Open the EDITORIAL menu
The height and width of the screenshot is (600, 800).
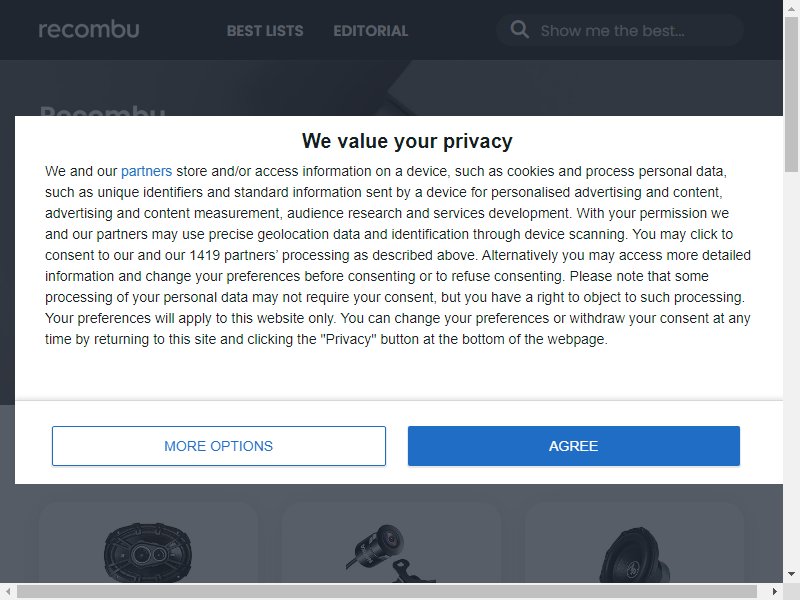coord(370,31)
